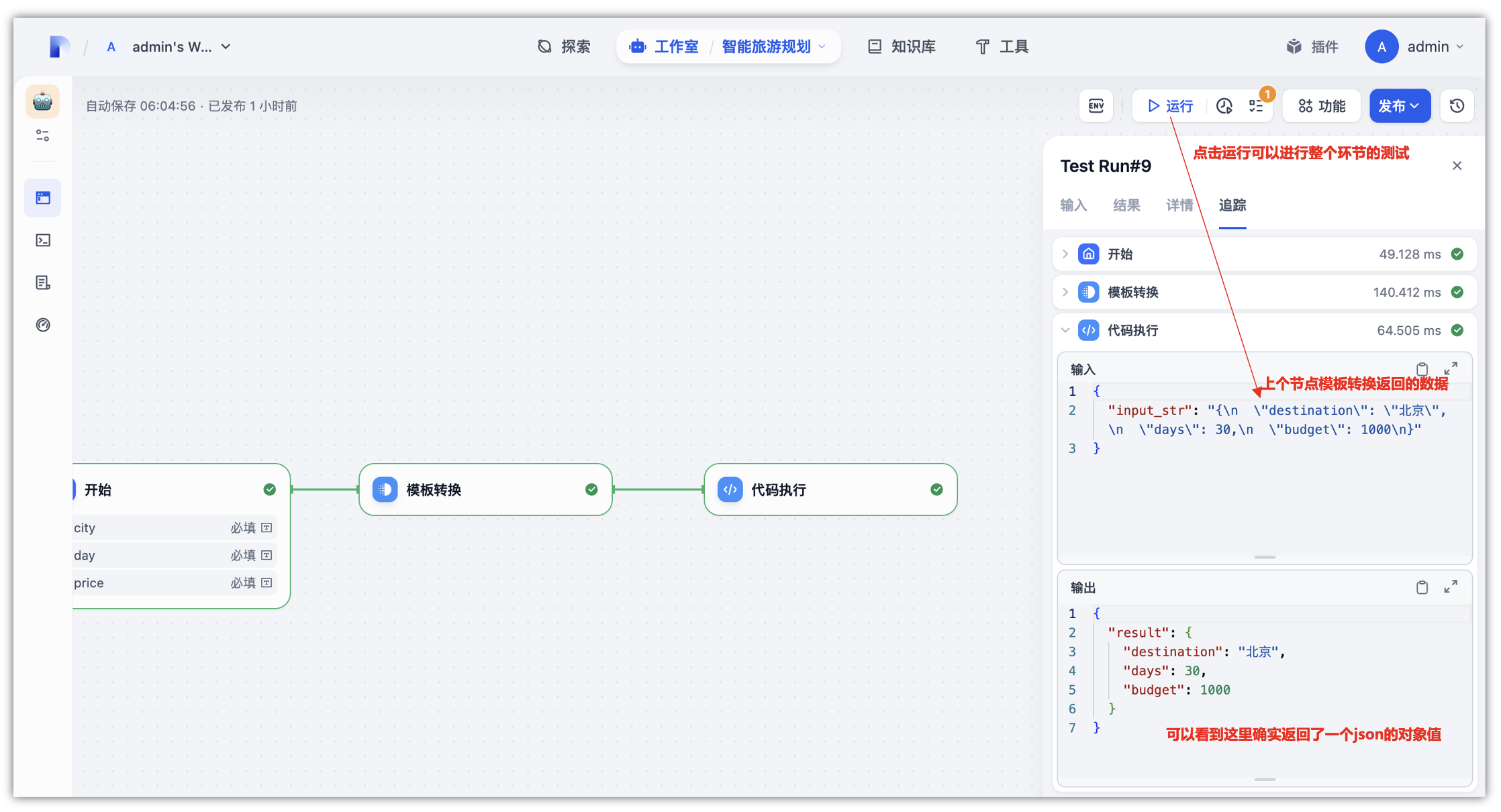Switch to the 结果 tab

[x=1126, y=205]
